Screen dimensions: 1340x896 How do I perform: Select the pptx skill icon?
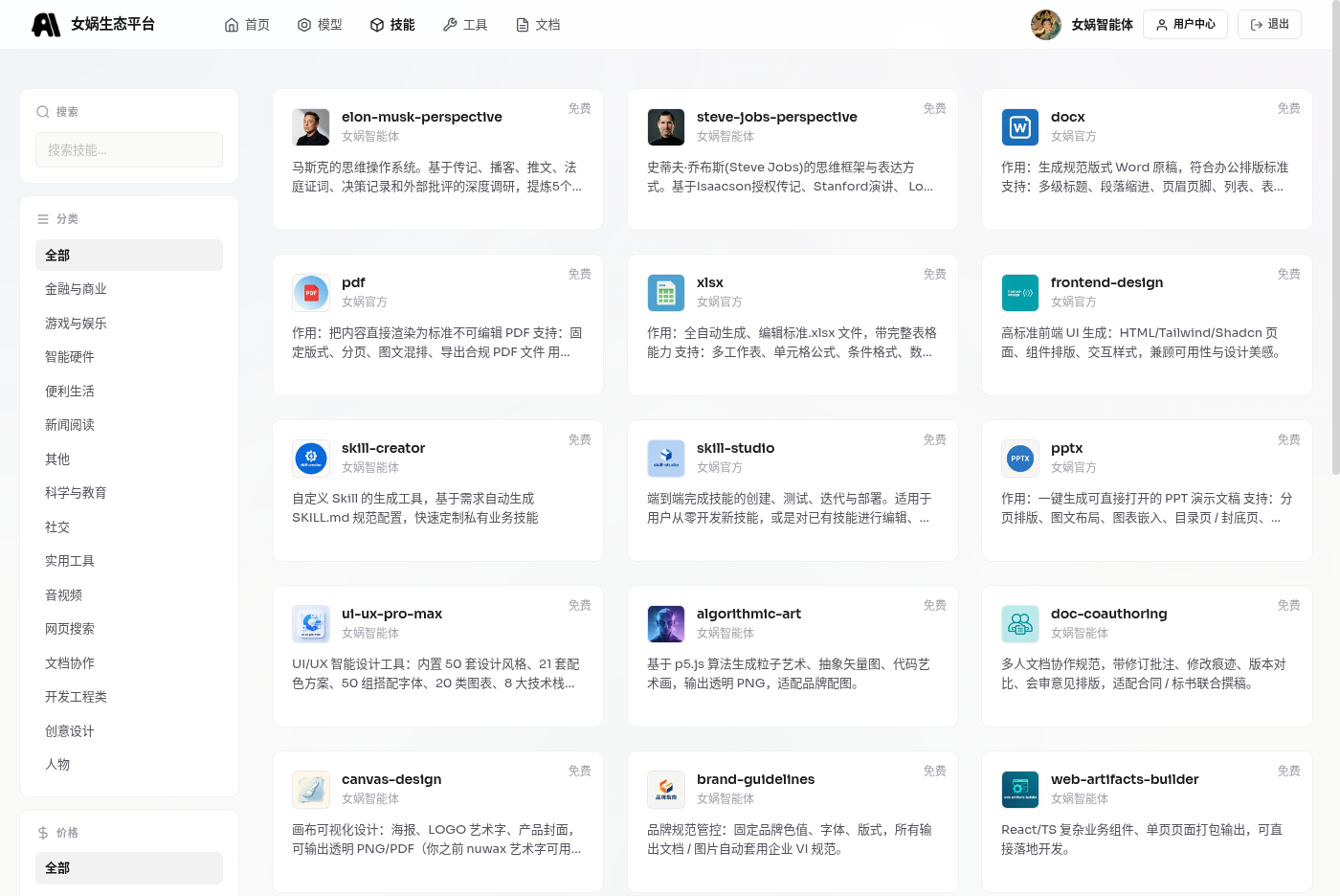click(x=1020, y=459)
